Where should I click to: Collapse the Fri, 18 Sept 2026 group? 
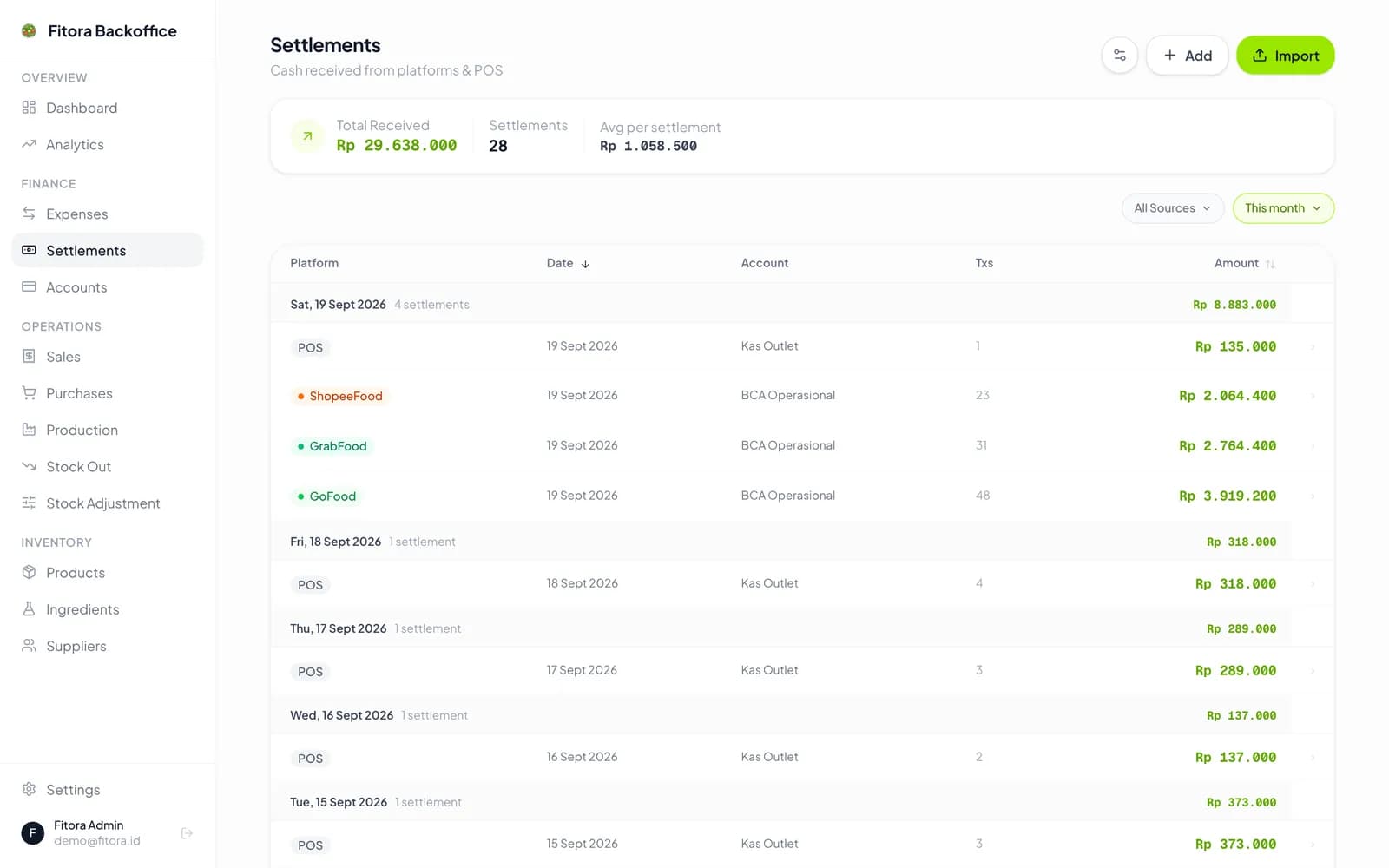[781, 542]
